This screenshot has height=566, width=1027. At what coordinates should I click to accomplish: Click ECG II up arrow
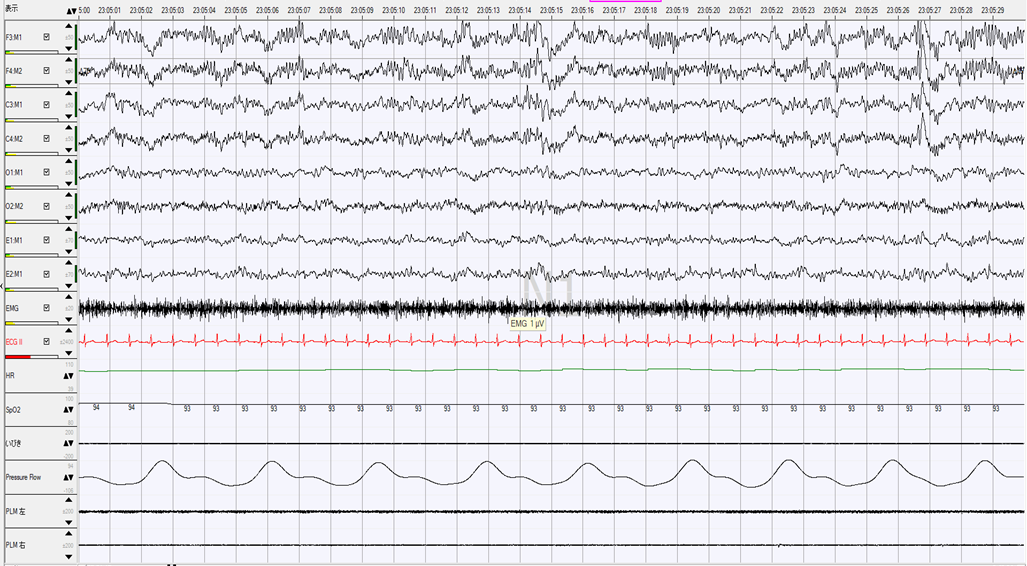(x=69, y=331)
